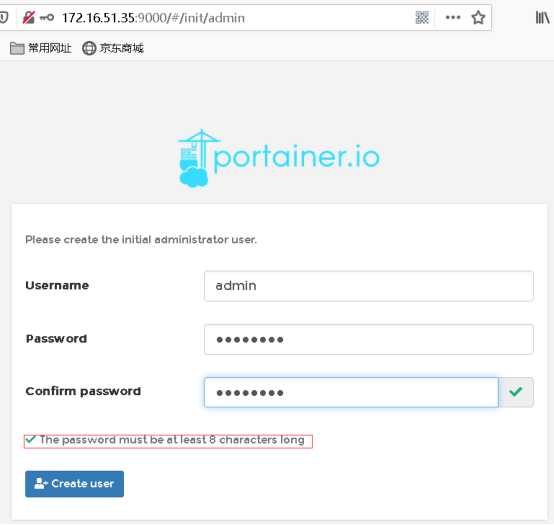Click the add-user icon on Create user button
The width and height of the screenshot is (554, 525).
click(41, 483)
